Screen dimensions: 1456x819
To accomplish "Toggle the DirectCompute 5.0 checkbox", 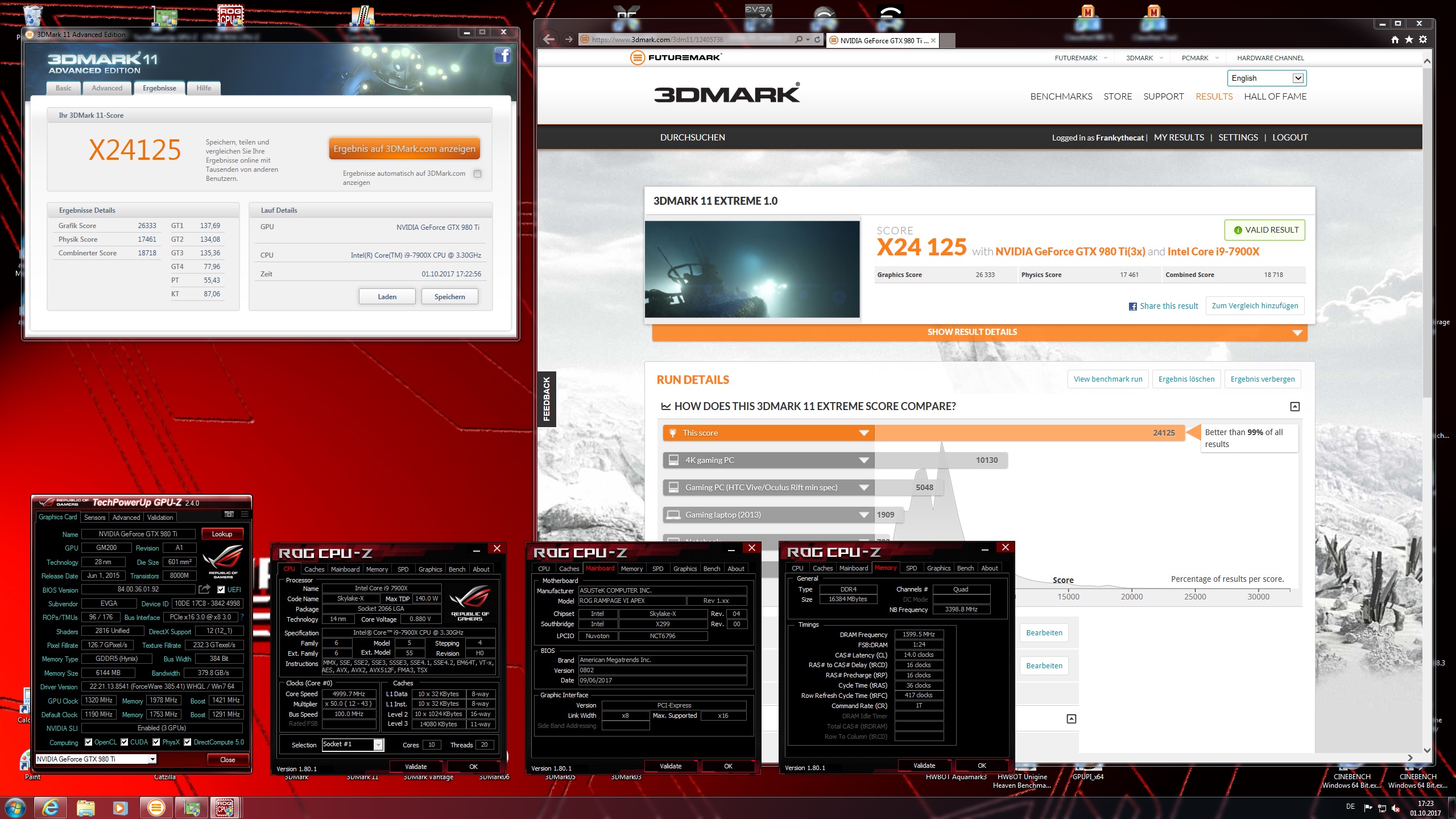I will (187, 742).
